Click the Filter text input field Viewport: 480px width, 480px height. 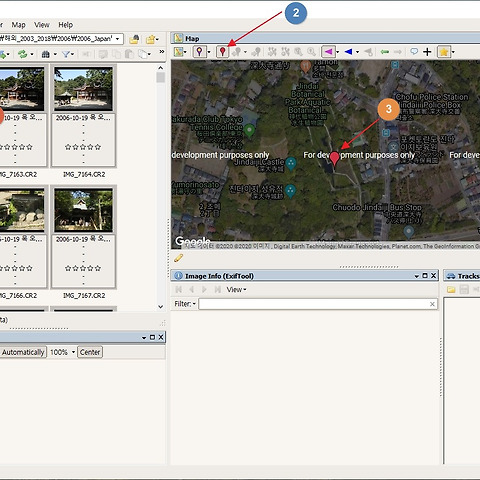[318, 304]
